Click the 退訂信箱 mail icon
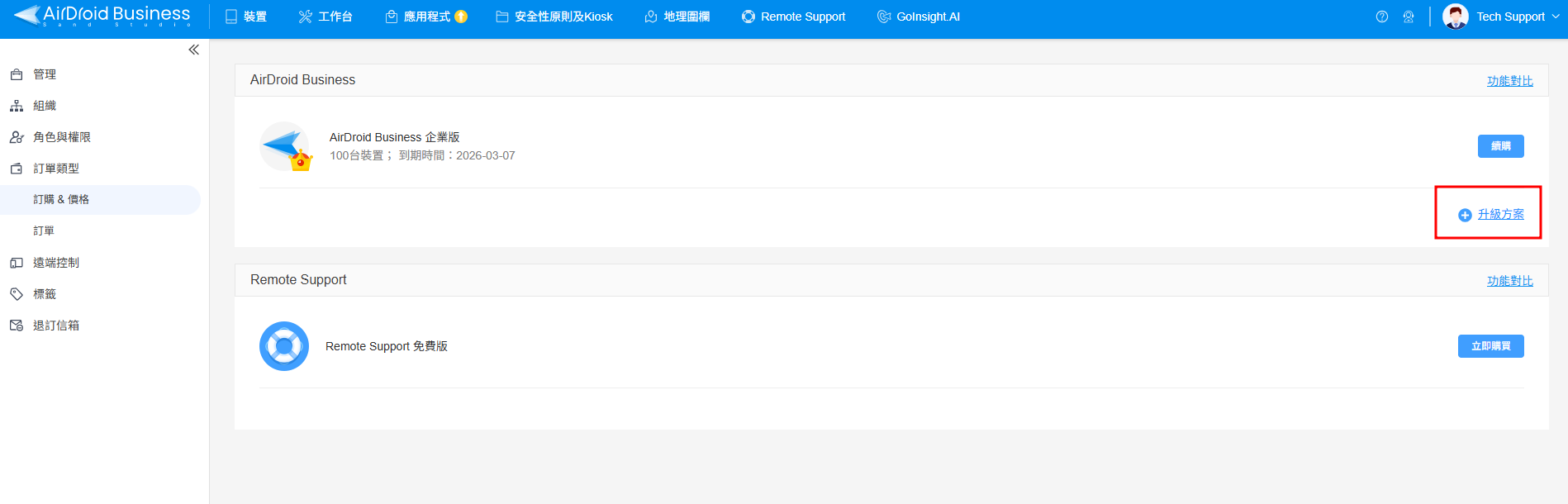Viewport: 1568px width, 504px height. 17,326
